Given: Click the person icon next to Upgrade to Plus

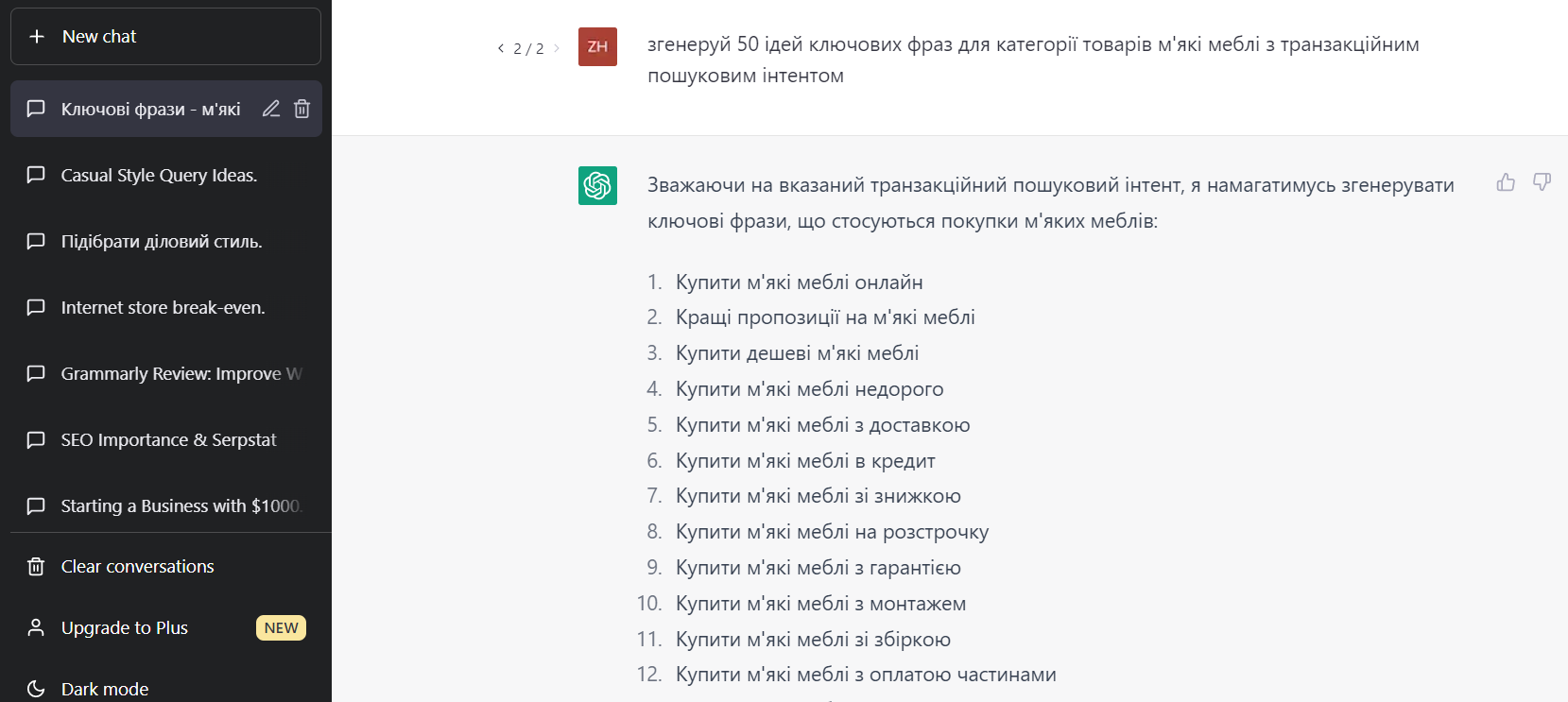Looking at the screenshot, I should point(36,627).
